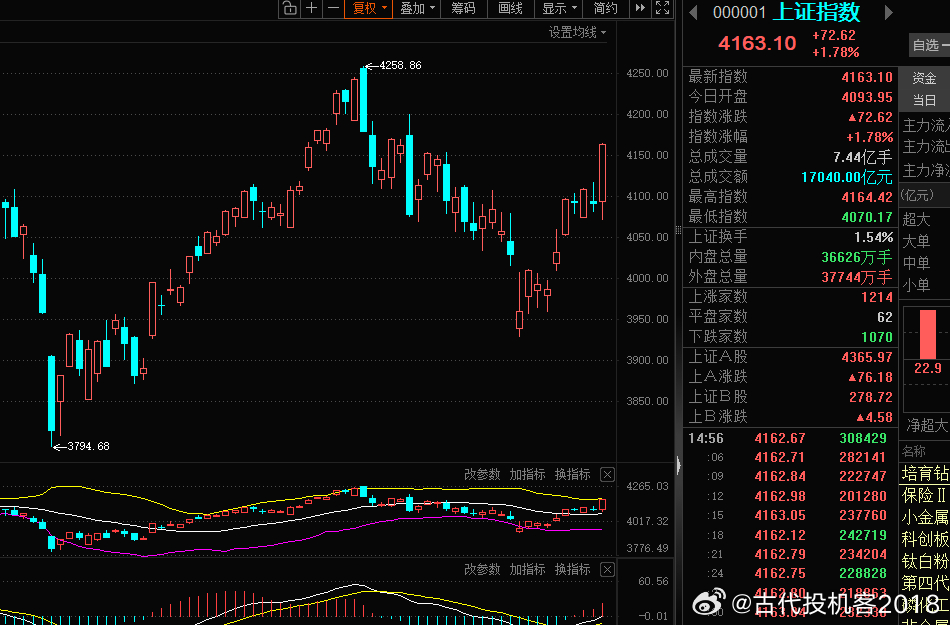Click 换指标 on the MACD indicator panel
Image resolution: width=950 pixels, height=625 pixels.
coord(573,569)
